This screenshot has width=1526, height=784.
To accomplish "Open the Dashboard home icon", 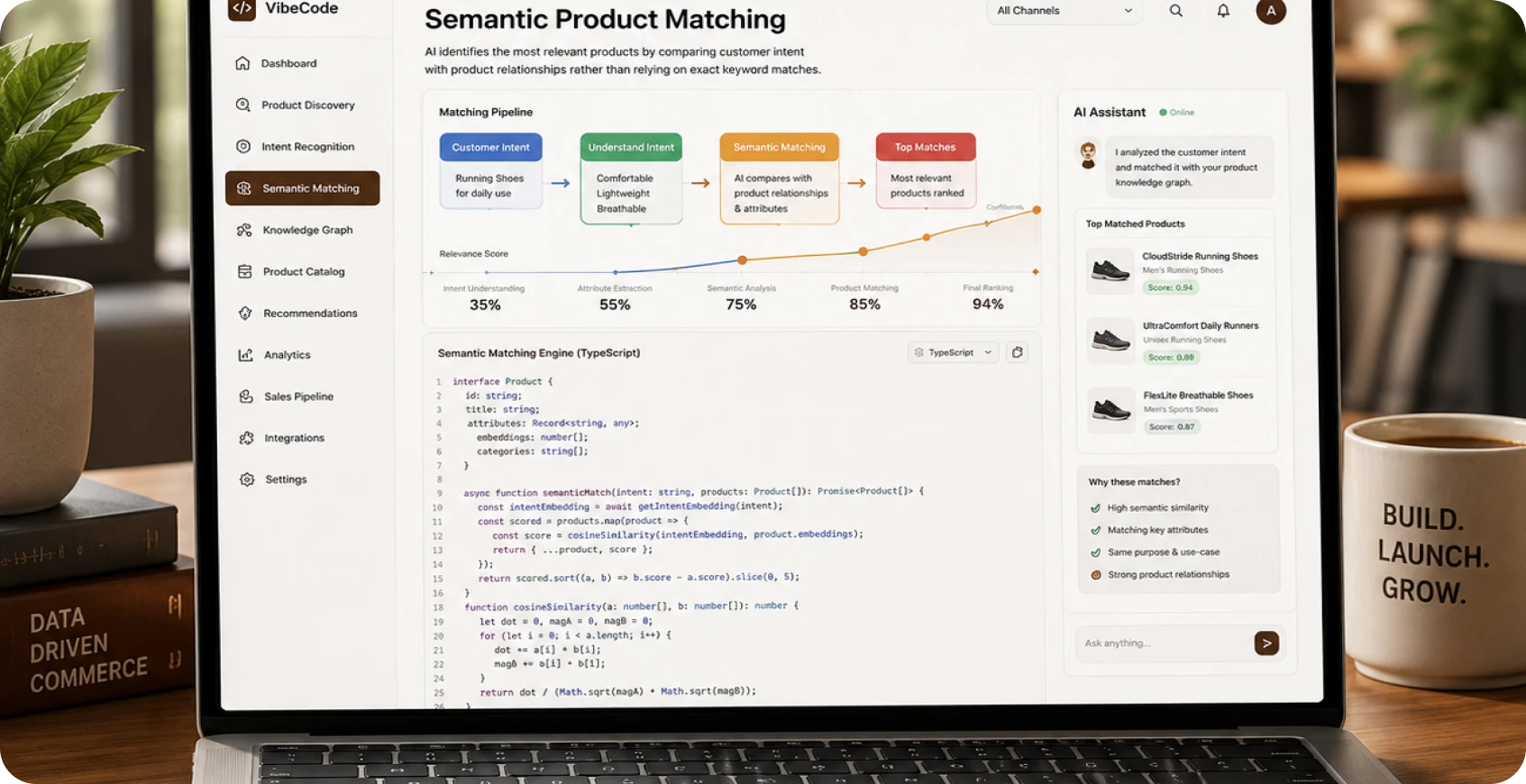I will (242, 63).
